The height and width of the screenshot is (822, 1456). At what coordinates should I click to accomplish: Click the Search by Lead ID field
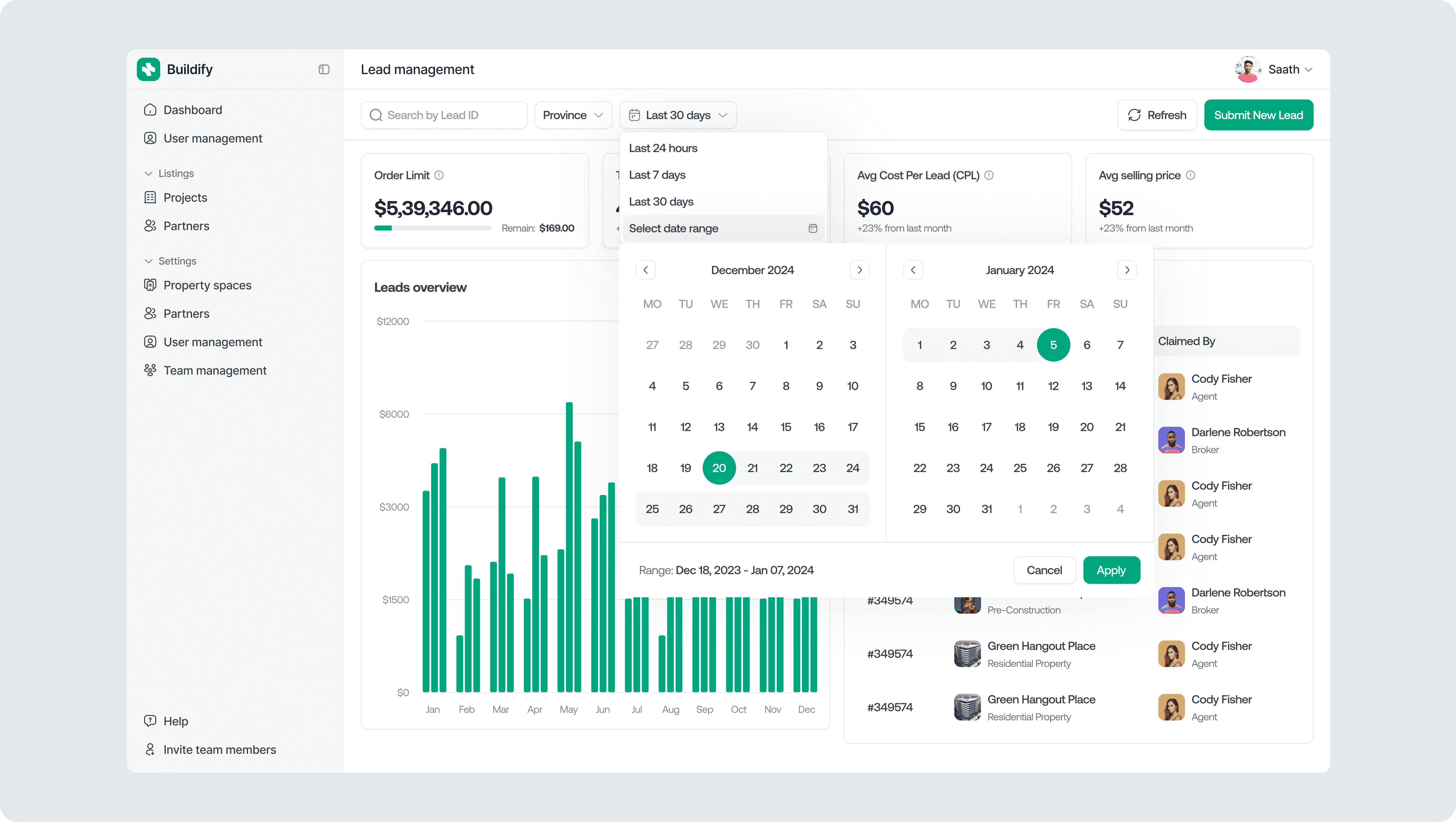444,115
